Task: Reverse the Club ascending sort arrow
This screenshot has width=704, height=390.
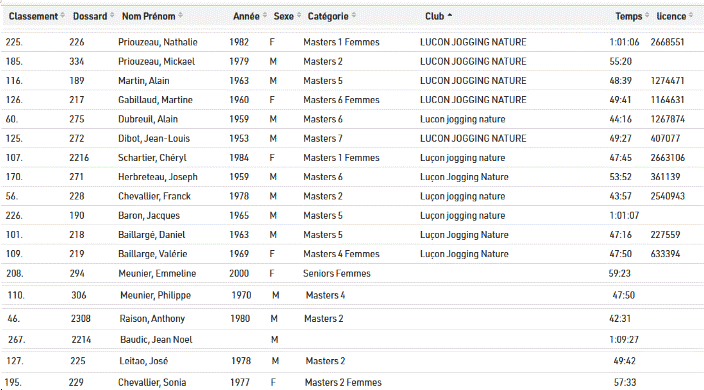Action: click(449, 16)
